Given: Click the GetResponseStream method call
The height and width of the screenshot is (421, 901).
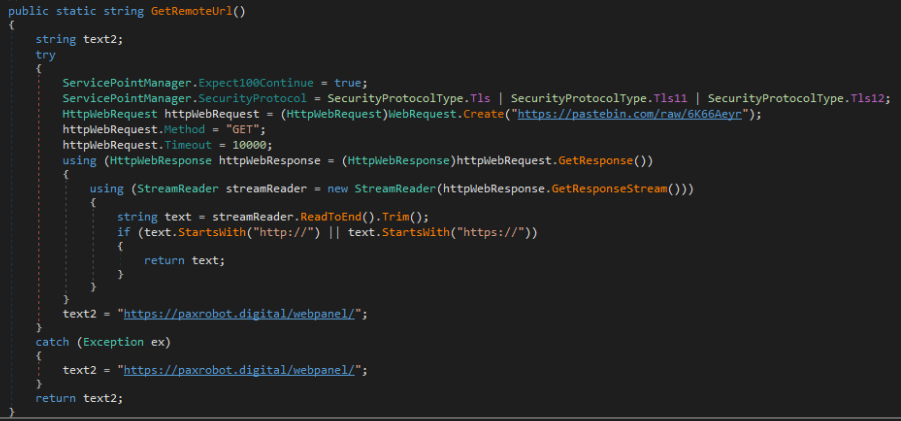Looking at the screenshot, I should click(x=609, y=188).
